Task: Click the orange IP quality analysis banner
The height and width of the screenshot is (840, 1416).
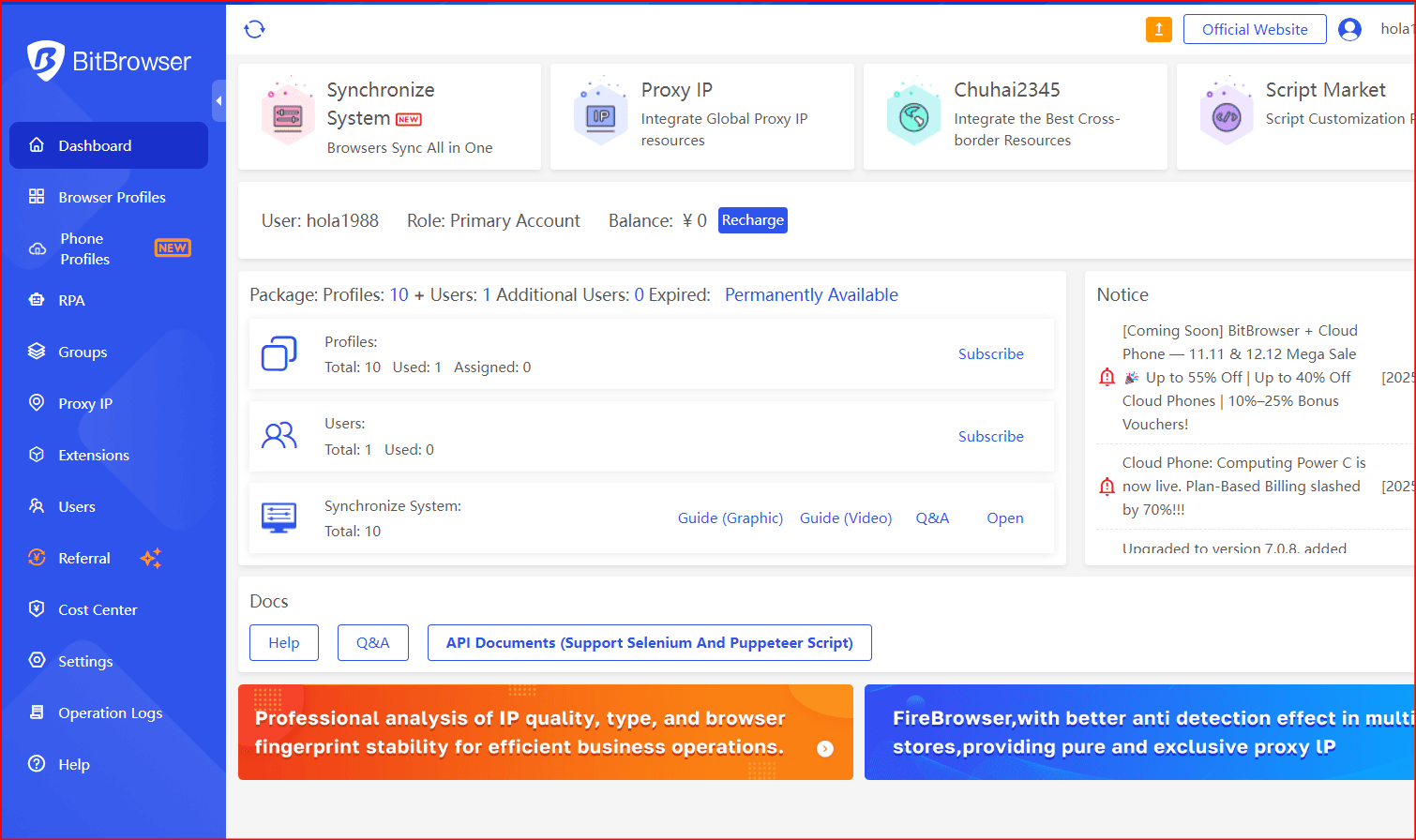Action: [x=545, y=732]
